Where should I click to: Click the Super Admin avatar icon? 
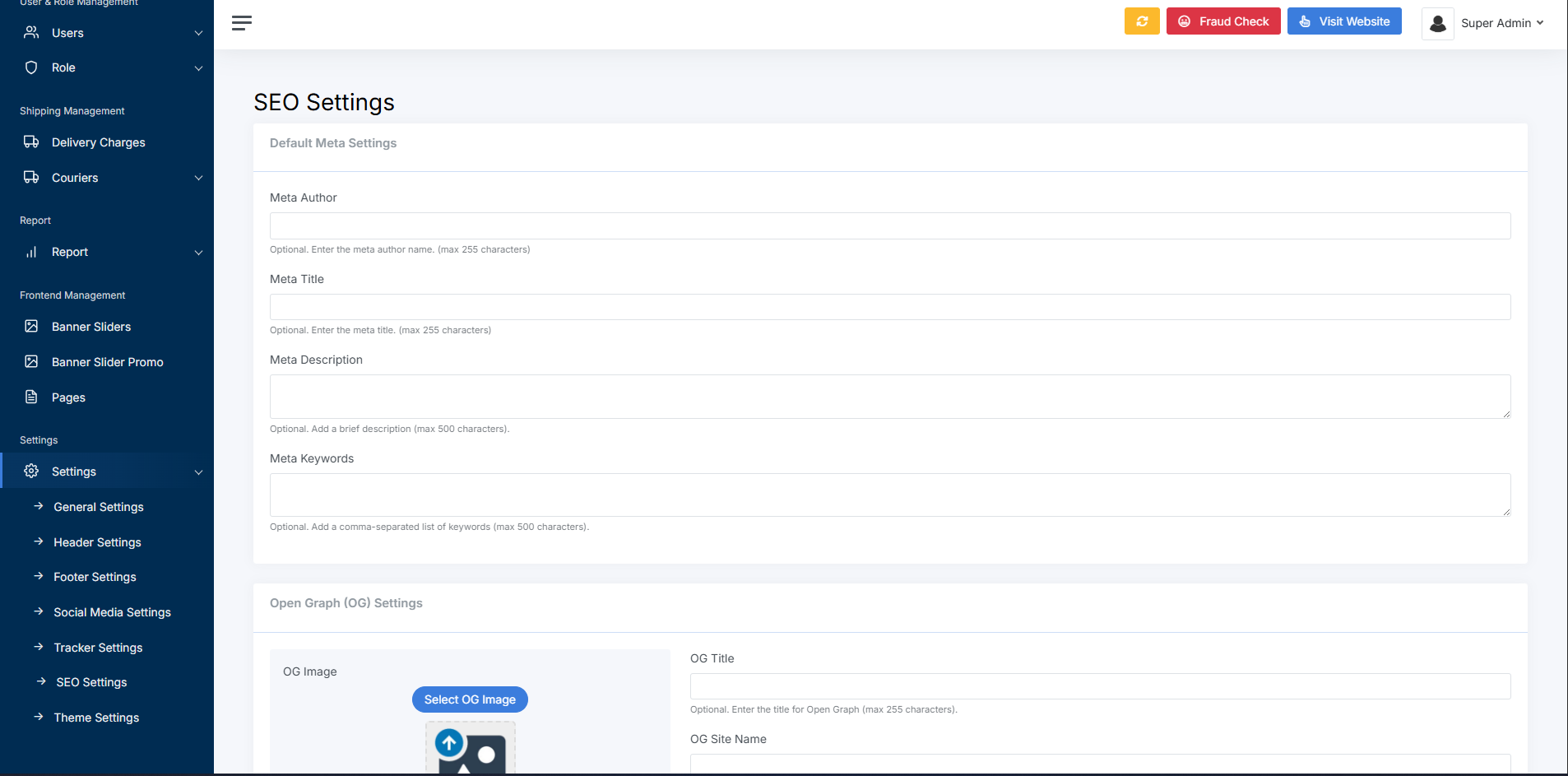click(x=1437, y=24)
